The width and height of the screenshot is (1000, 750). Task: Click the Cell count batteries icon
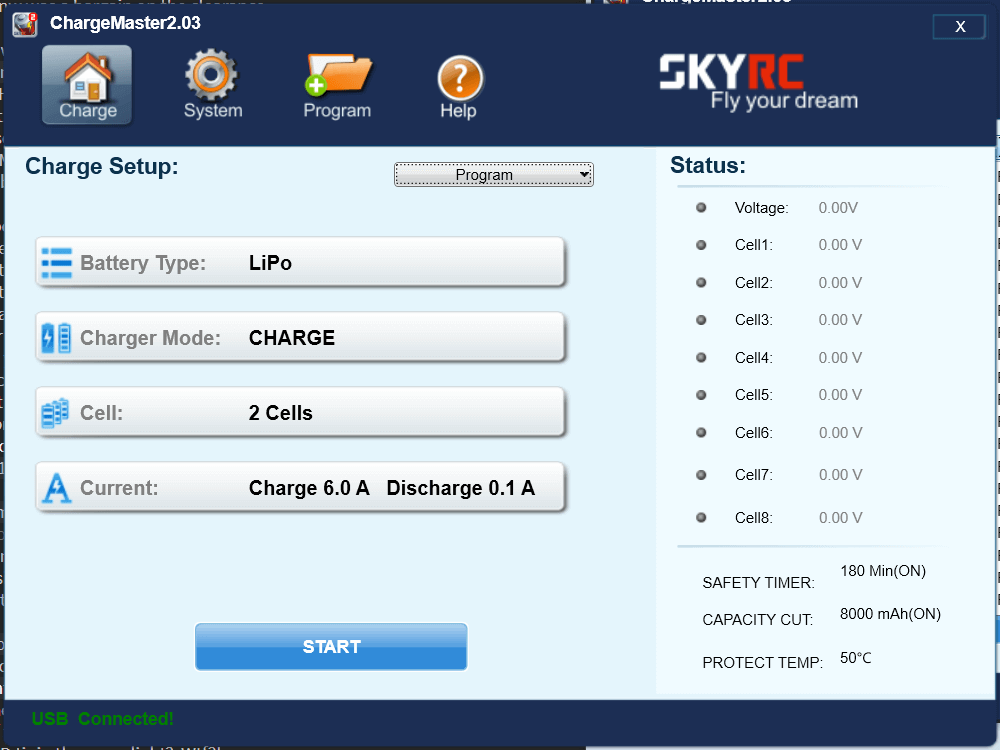click(x=56, y=413)
